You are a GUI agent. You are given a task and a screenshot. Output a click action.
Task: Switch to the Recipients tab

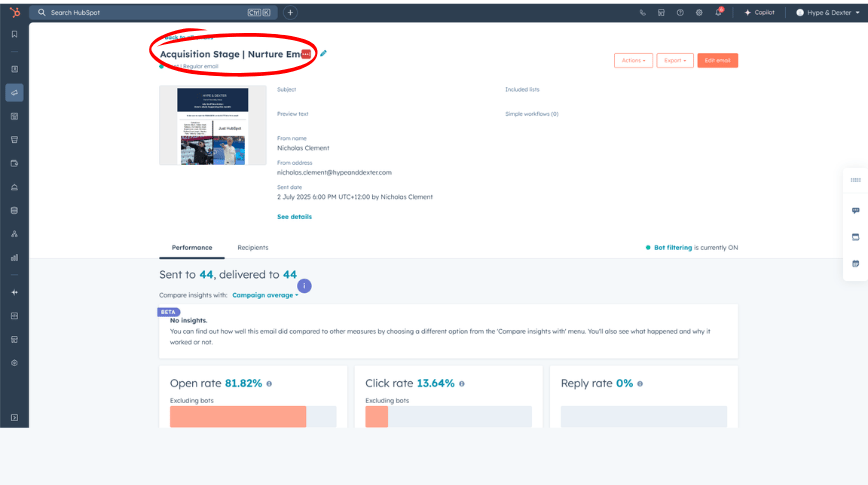[252, 247]
